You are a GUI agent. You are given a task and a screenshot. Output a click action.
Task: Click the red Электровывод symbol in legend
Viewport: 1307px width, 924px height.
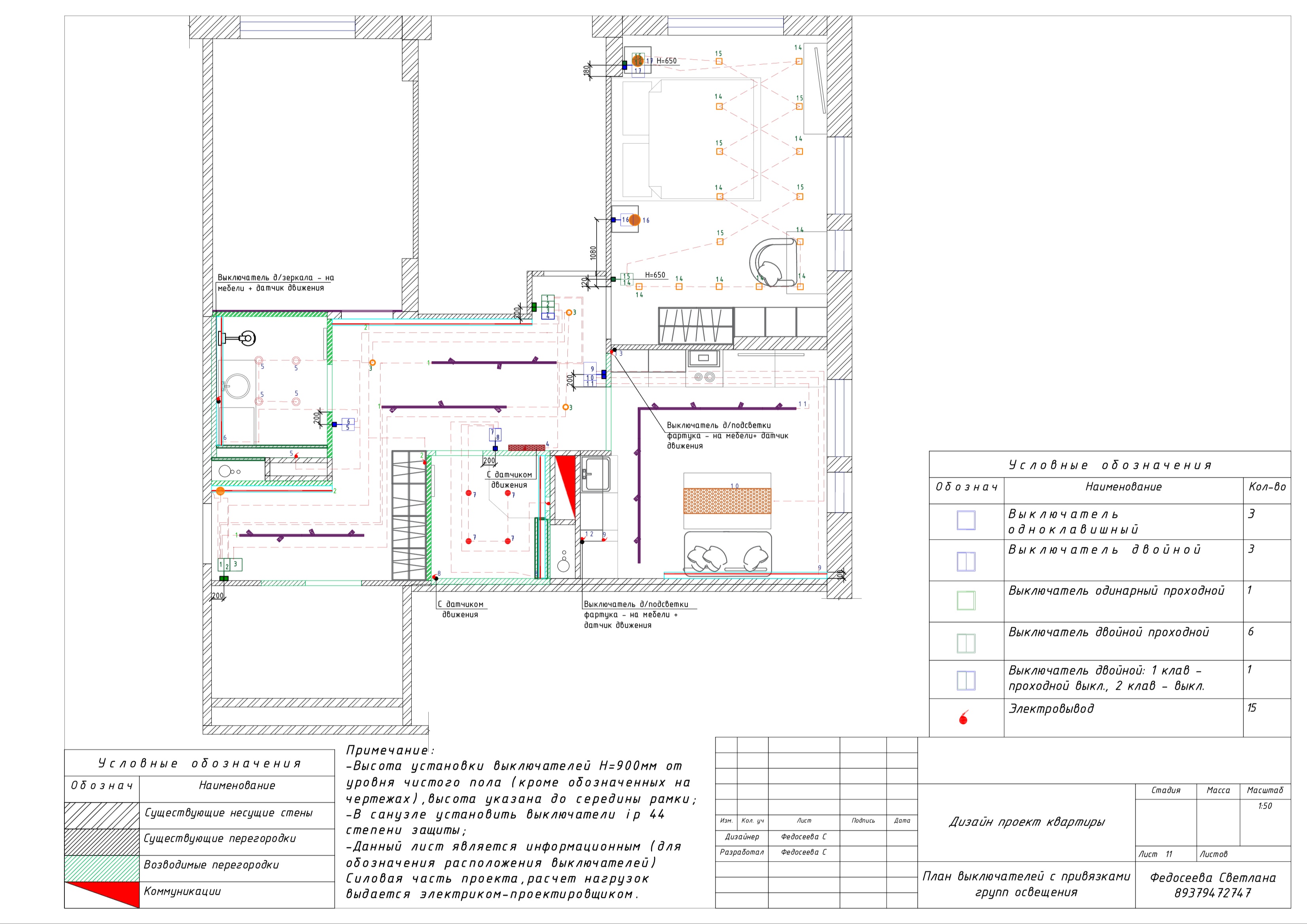coord(963,718)
